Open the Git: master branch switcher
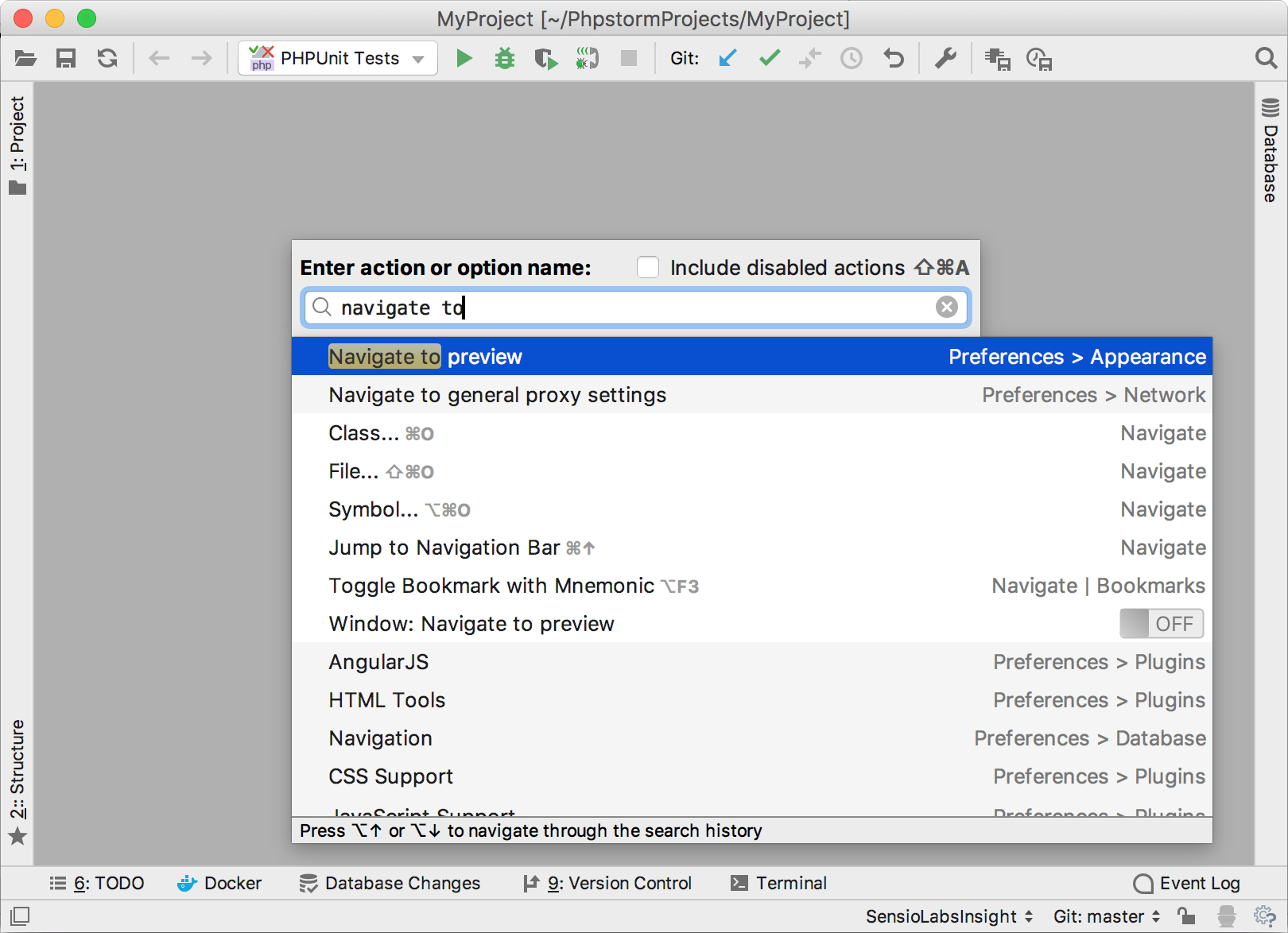The height and width of the screenshot is (933, 1288). (1100, 916)
